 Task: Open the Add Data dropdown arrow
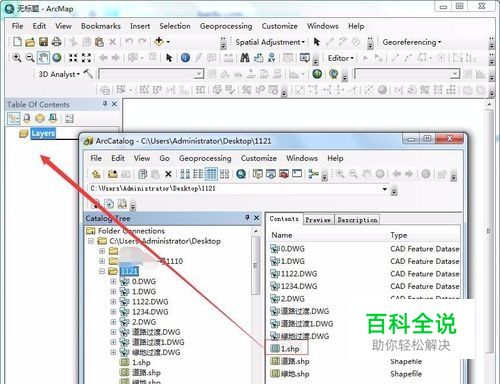168,42
